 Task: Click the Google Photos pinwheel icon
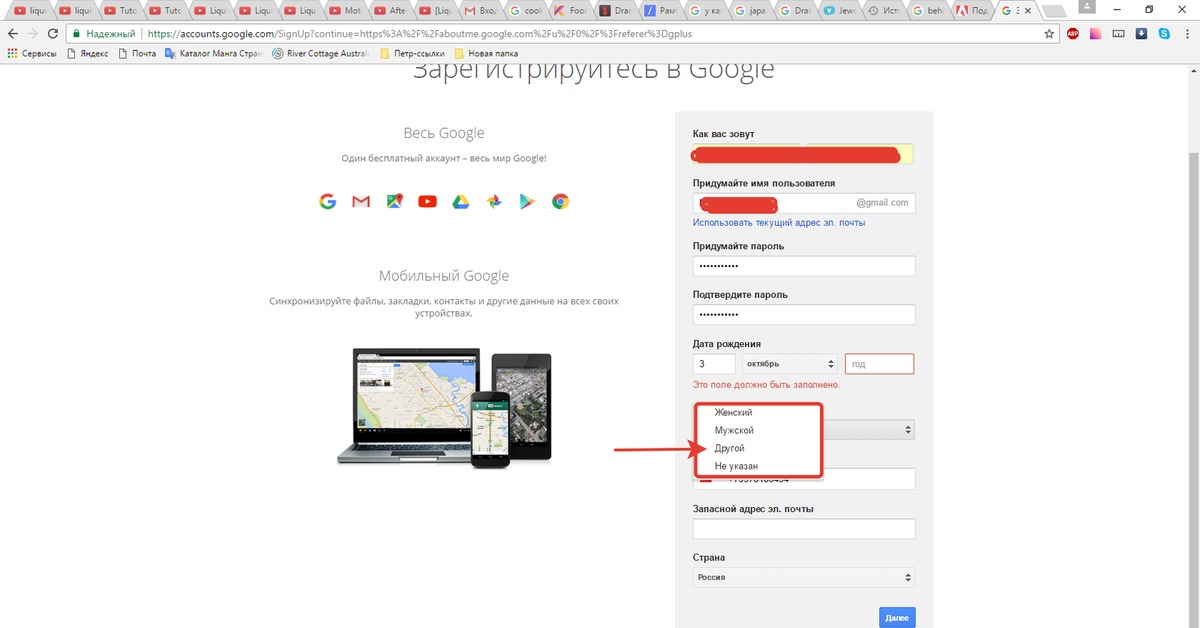click(494, 201)
